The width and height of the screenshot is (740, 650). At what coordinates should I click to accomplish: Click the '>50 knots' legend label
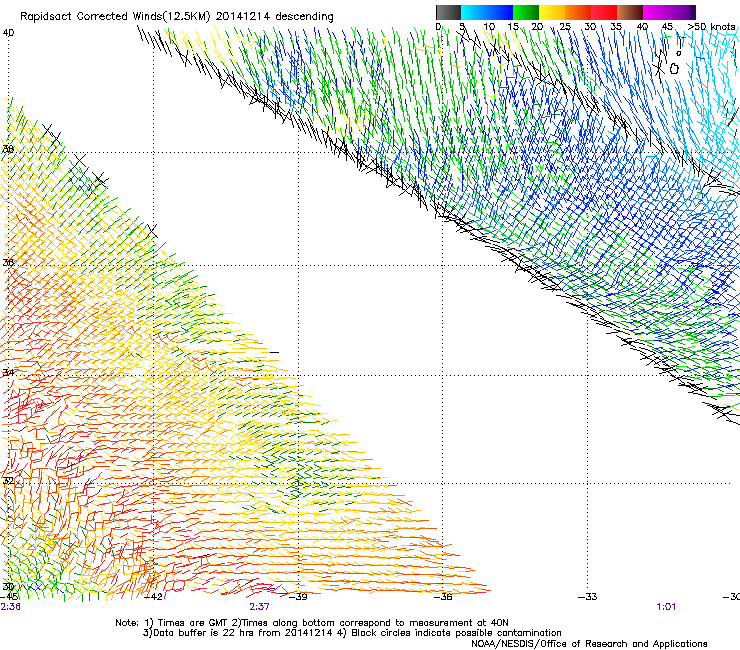[x=711, y=26]
